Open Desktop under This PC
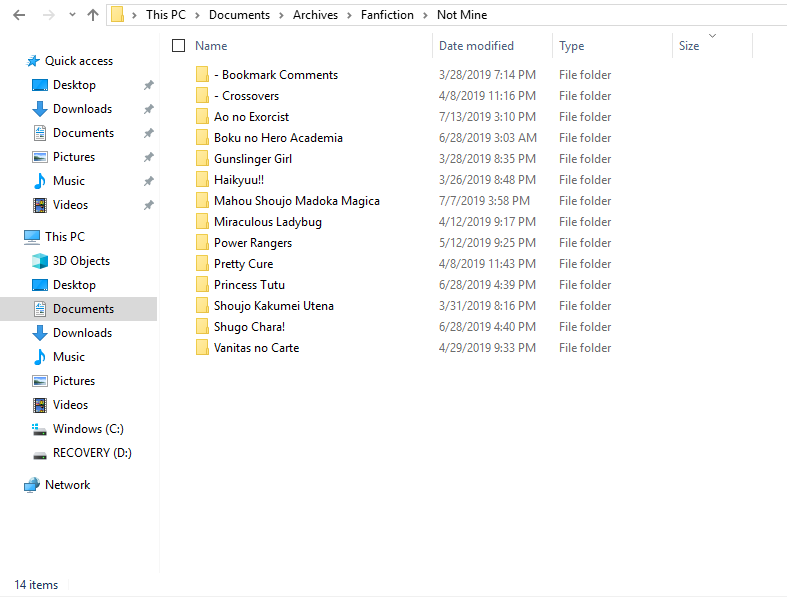Screen dimensions: 787x597 pos(74,285)
